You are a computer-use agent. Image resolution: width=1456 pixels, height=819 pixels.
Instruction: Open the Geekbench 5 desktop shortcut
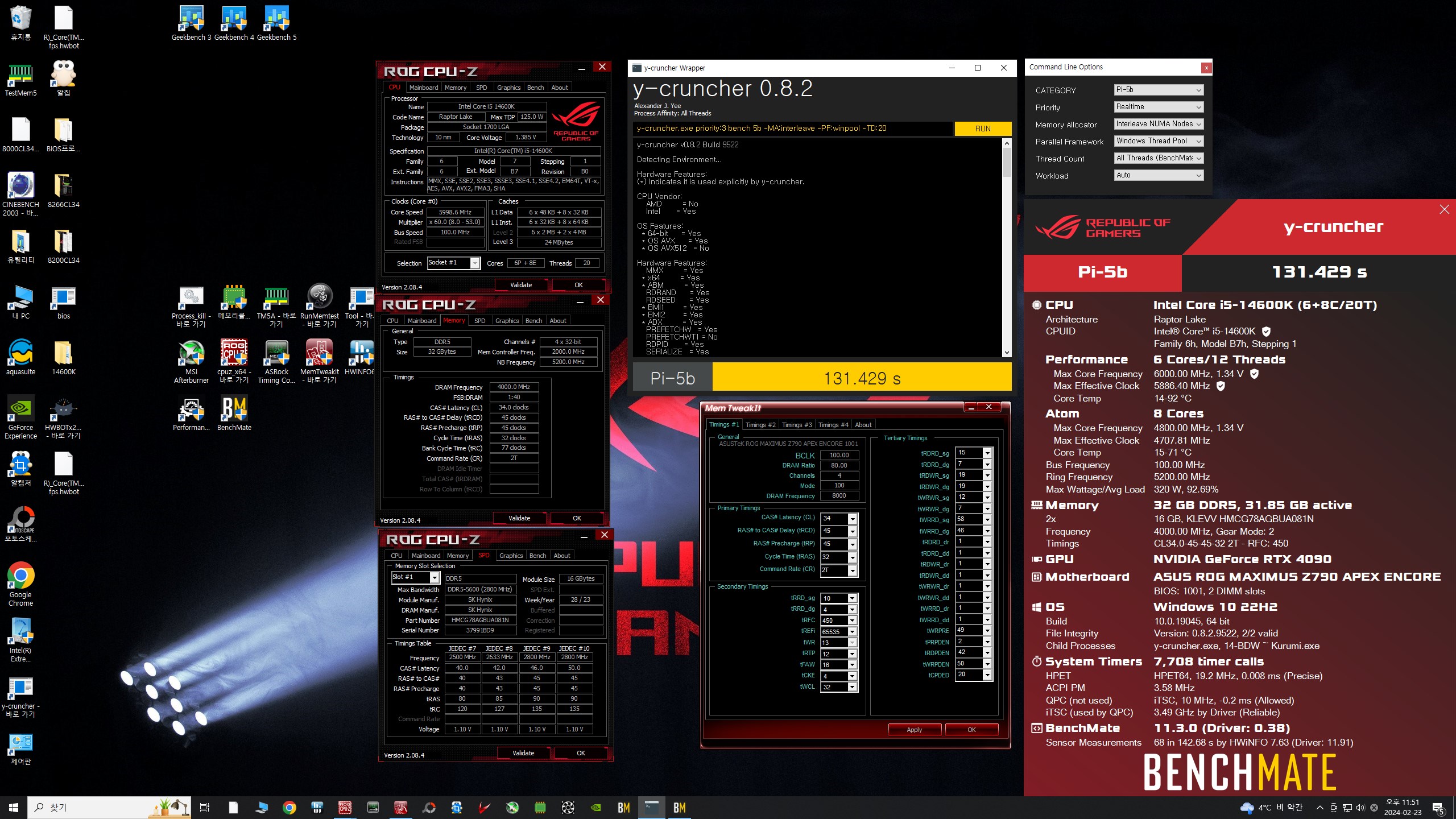click(276, 23)
